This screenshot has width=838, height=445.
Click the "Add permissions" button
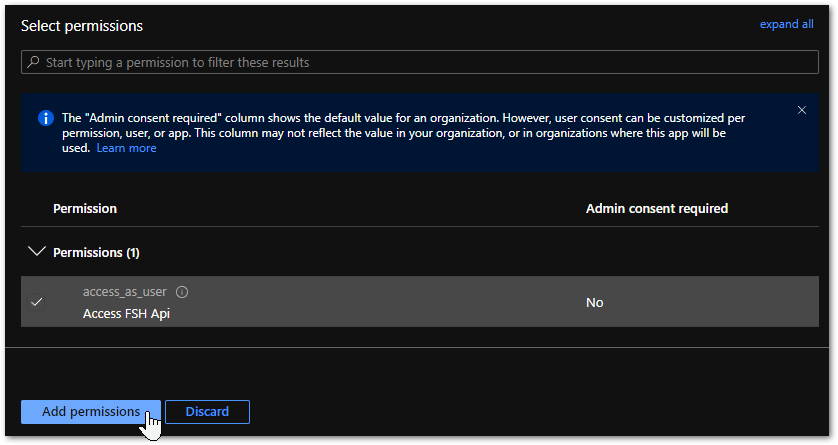91,411
